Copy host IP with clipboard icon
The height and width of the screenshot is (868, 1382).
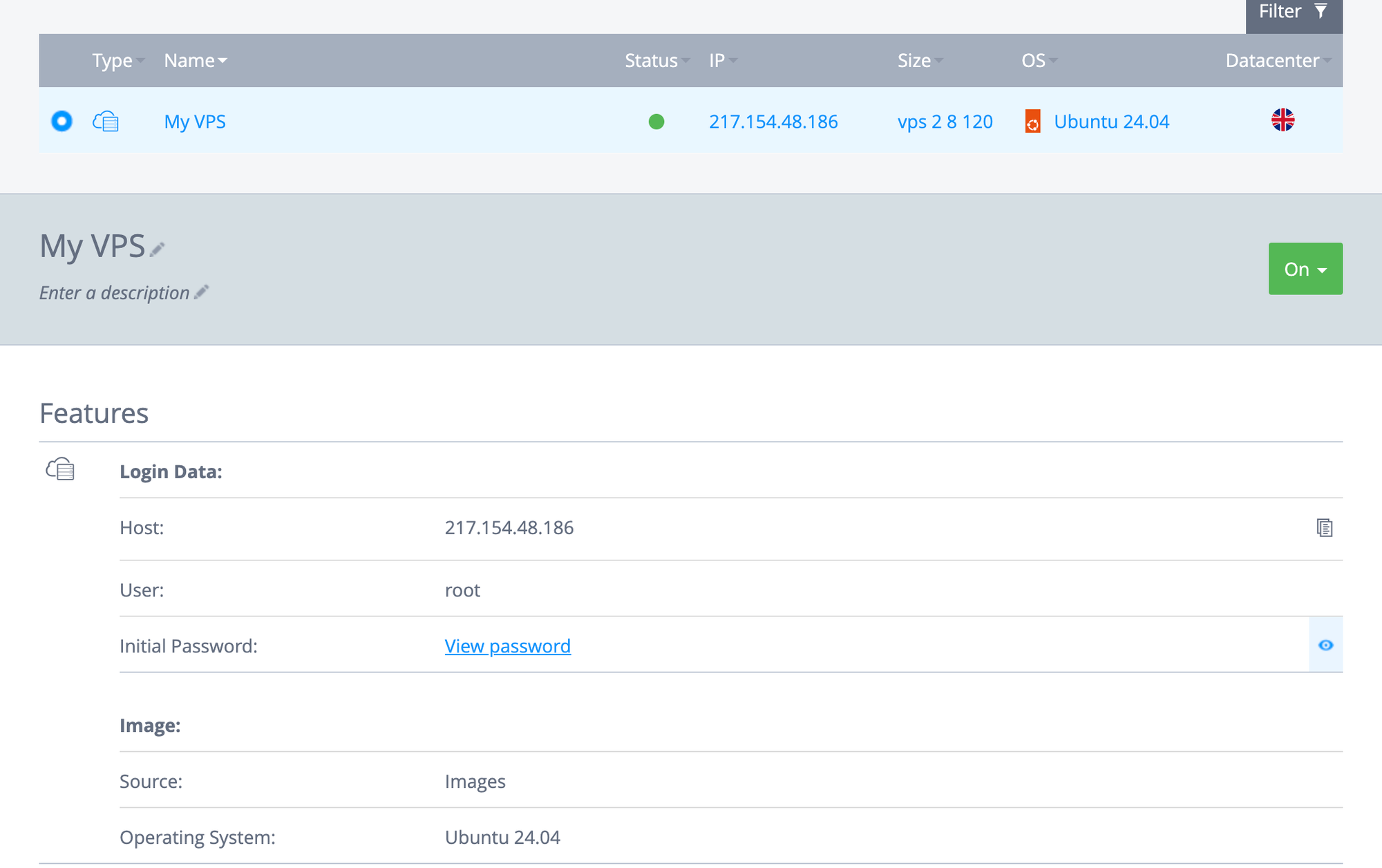tap(1324, 528)
